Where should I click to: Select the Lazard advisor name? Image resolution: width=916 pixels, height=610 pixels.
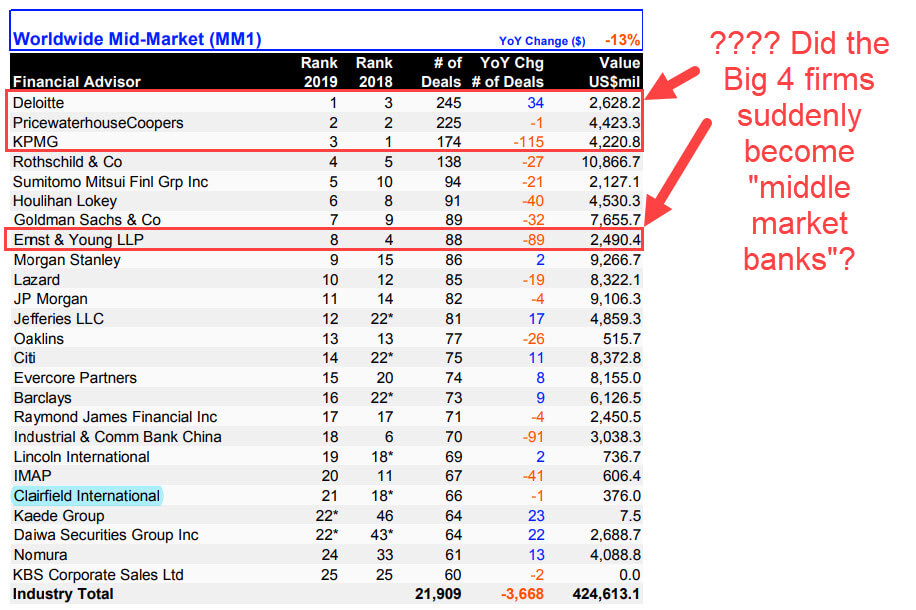click(x=37, y=280)
